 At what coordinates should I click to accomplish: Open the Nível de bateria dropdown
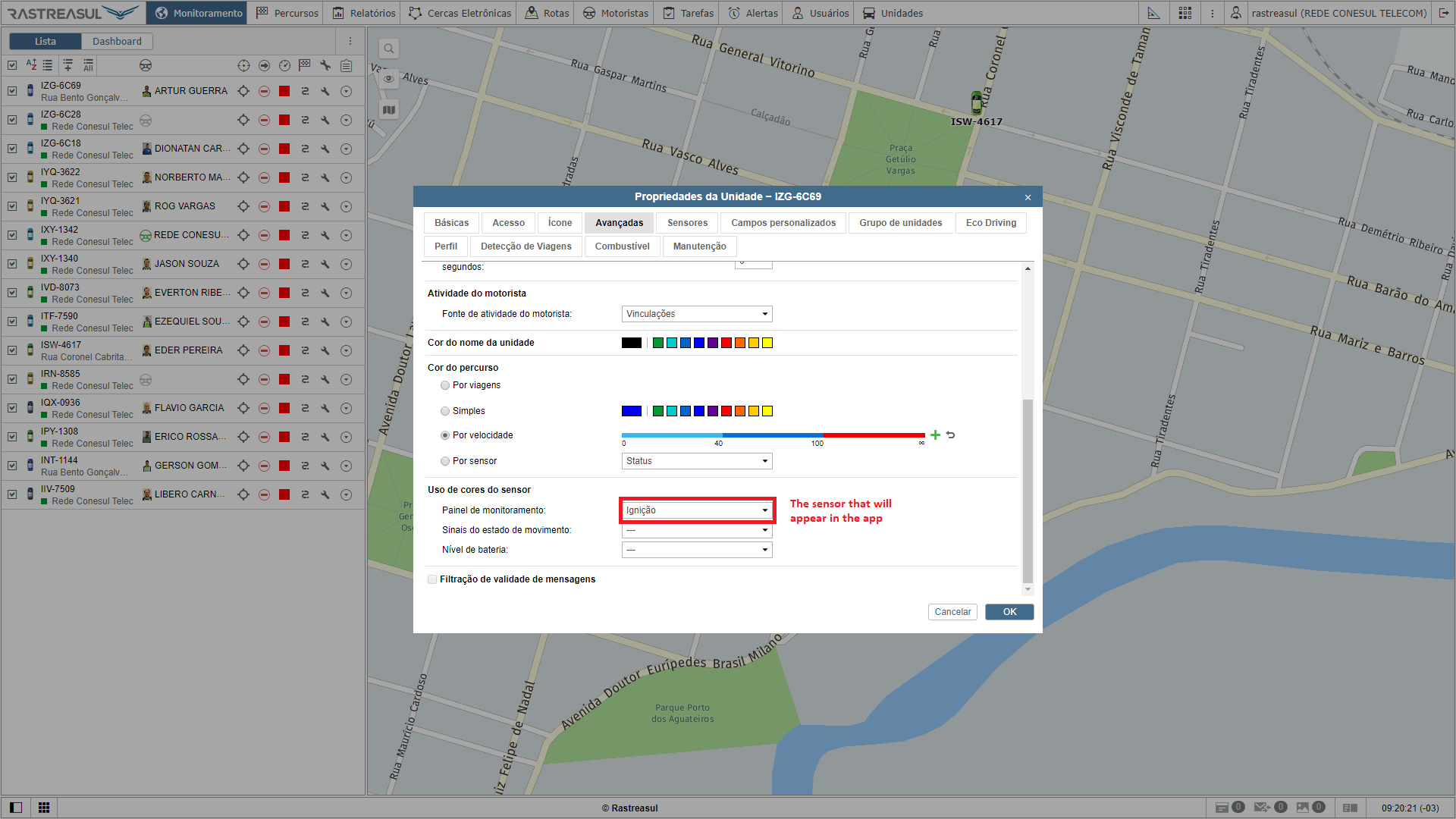point(696,550)
